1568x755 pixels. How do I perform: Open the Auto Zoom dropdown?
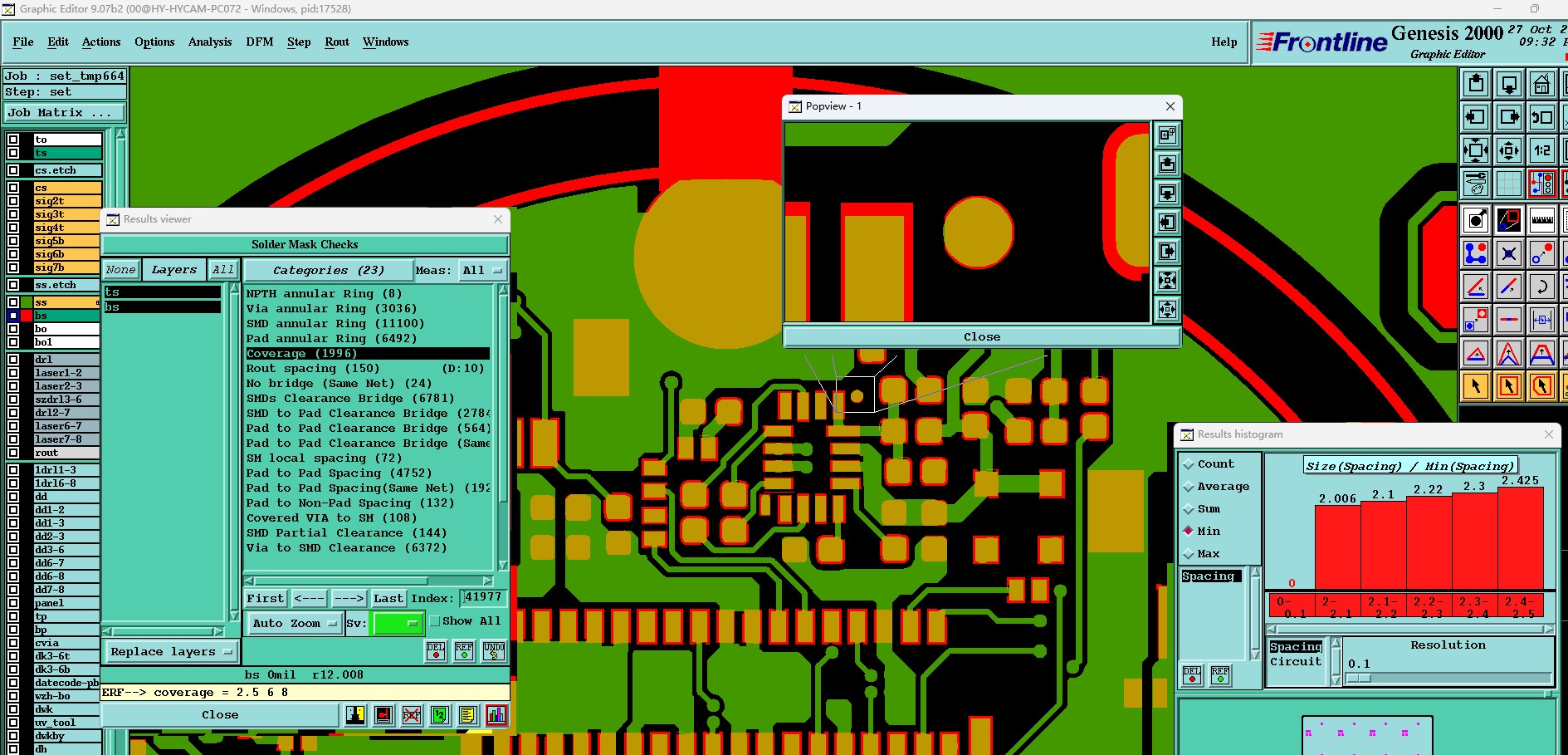295,624
